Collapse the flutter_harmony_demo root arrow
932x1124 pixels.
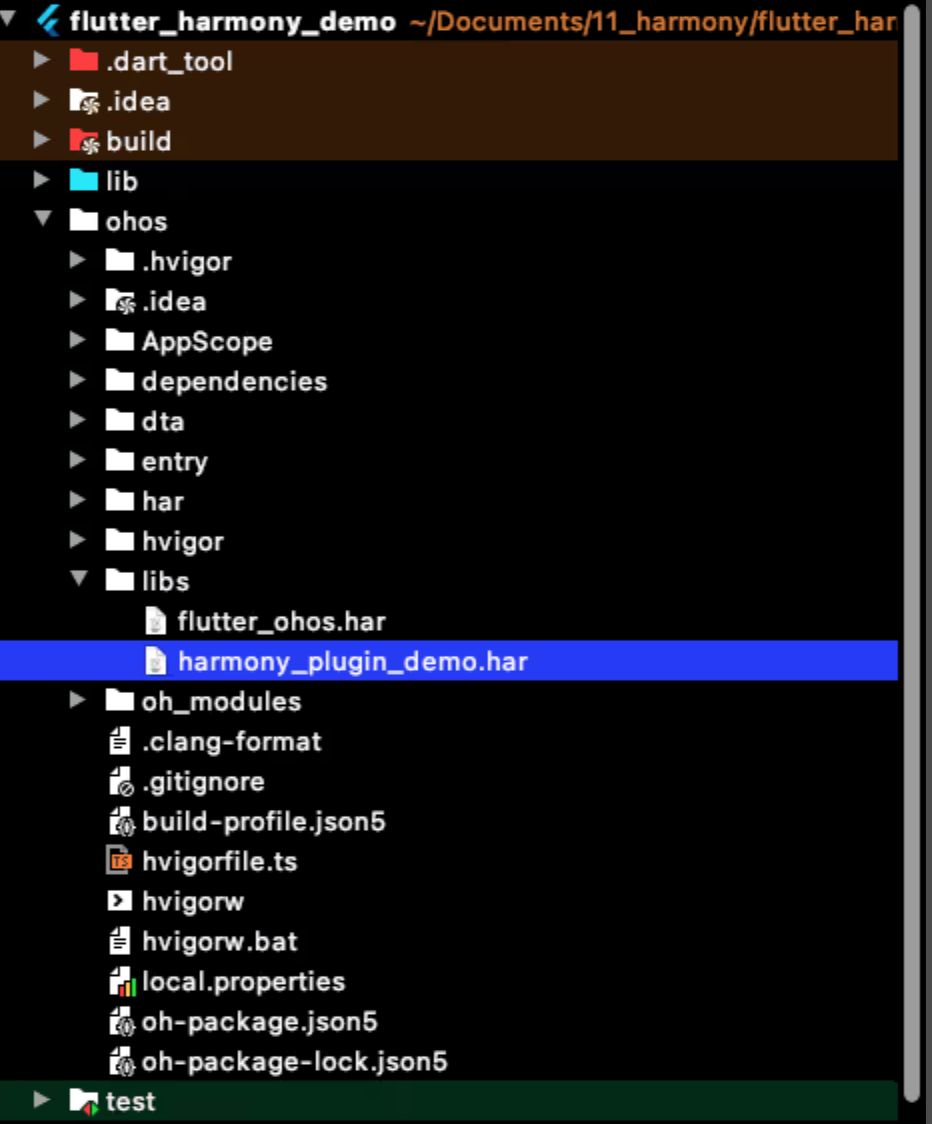(8, 18)
